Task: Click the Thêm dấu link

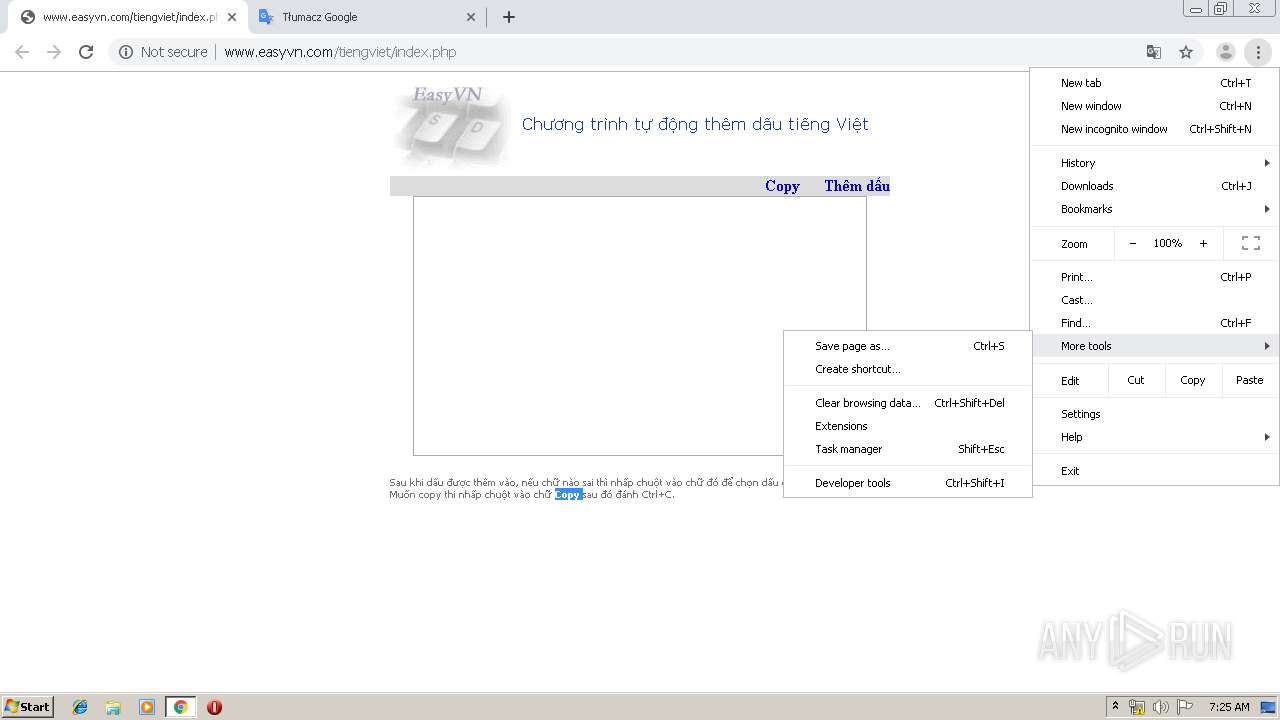Action: 857,186
